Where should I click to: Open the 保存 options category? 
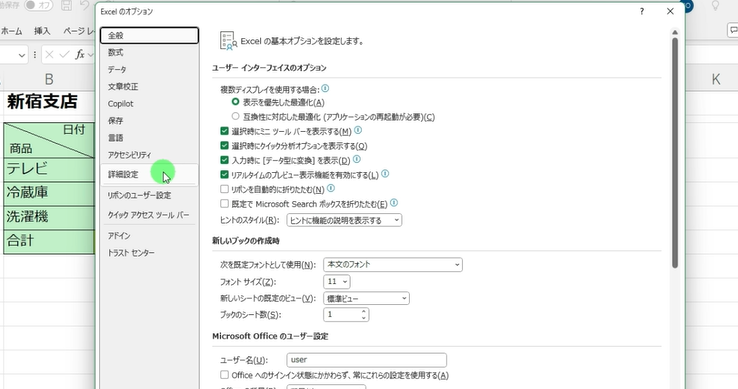click(149, 121)
